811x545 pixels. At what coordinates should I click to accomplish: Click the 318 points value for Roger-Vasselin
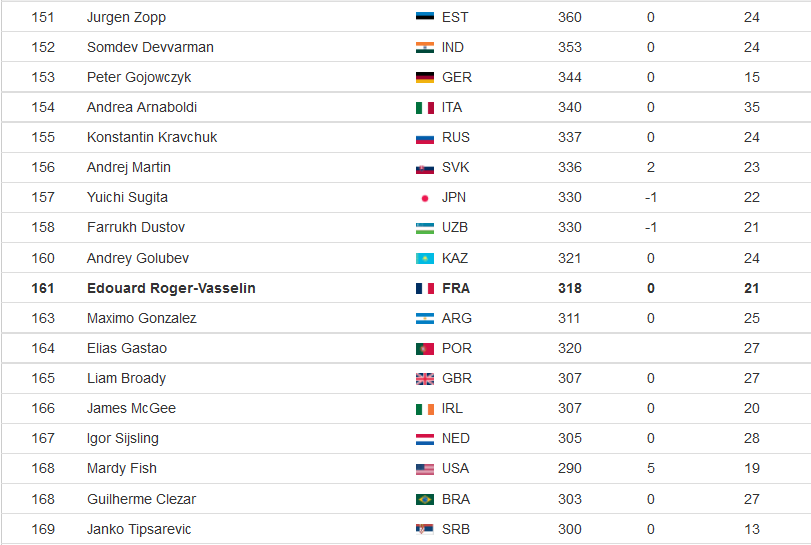[569, 288]
